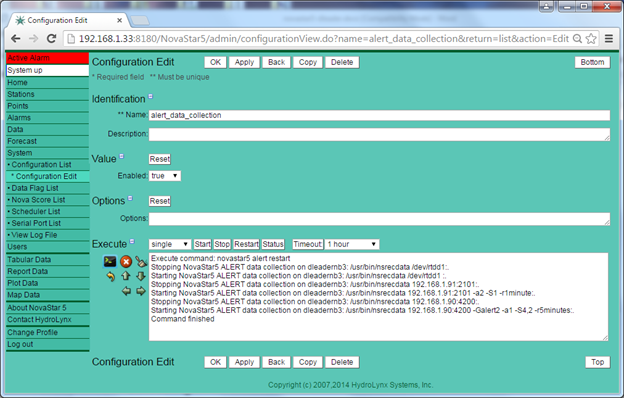Open Home in sidebar
This screenshot has height=398, width=624.
tap(47, 83)
